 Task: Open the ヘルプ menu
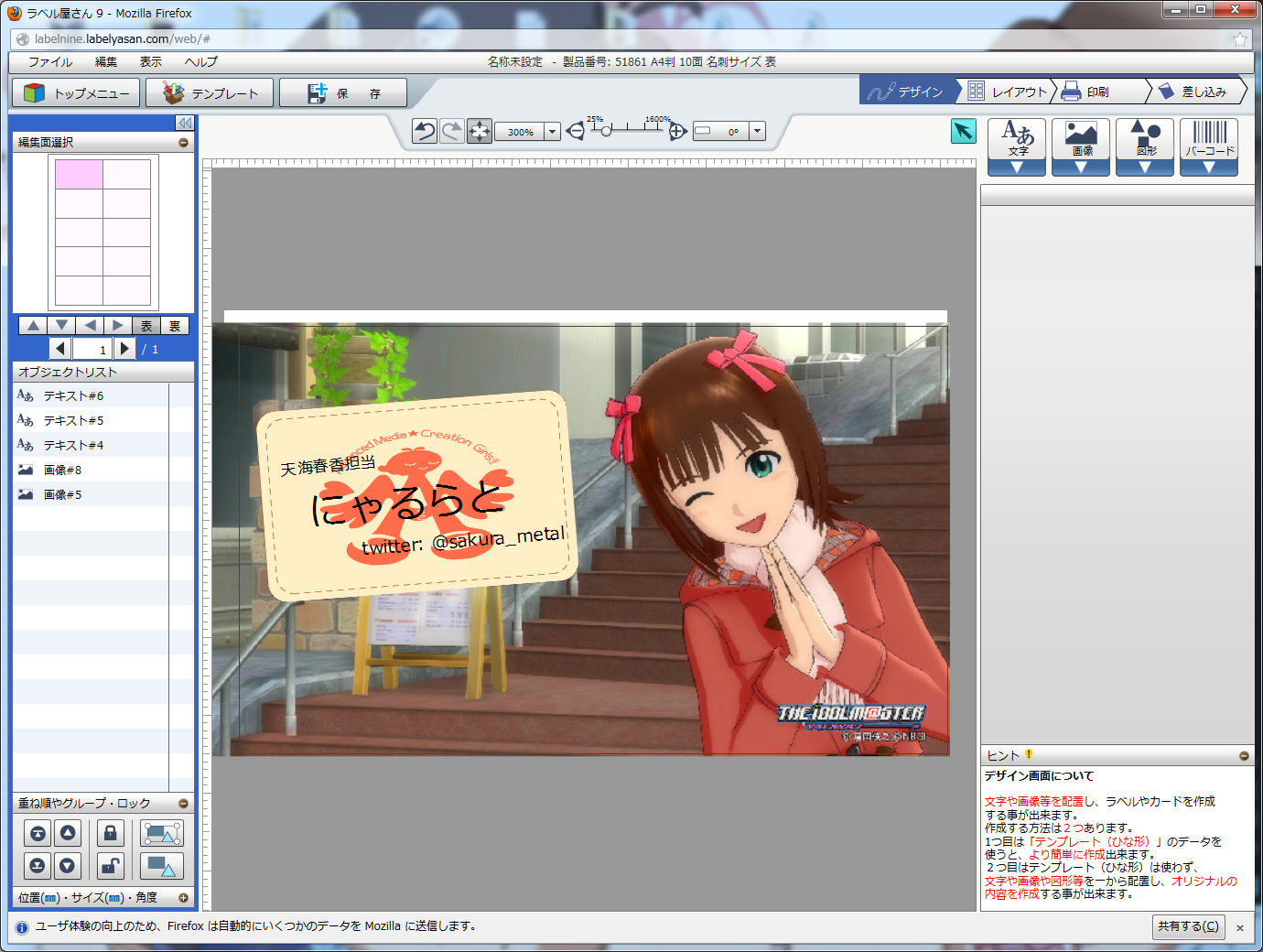click(201, 62)
